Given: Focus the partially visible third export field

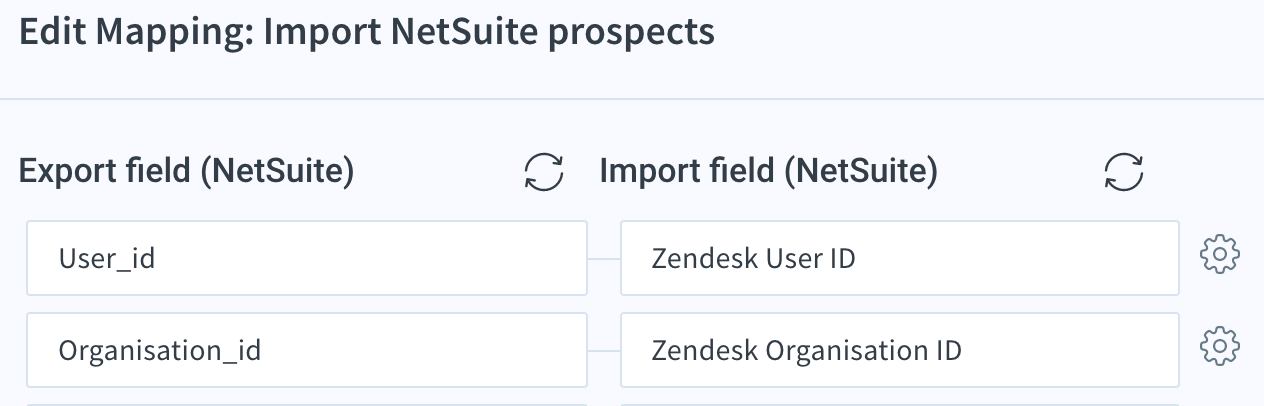Looking at the screenshot, I should click(x=307, y=405).
